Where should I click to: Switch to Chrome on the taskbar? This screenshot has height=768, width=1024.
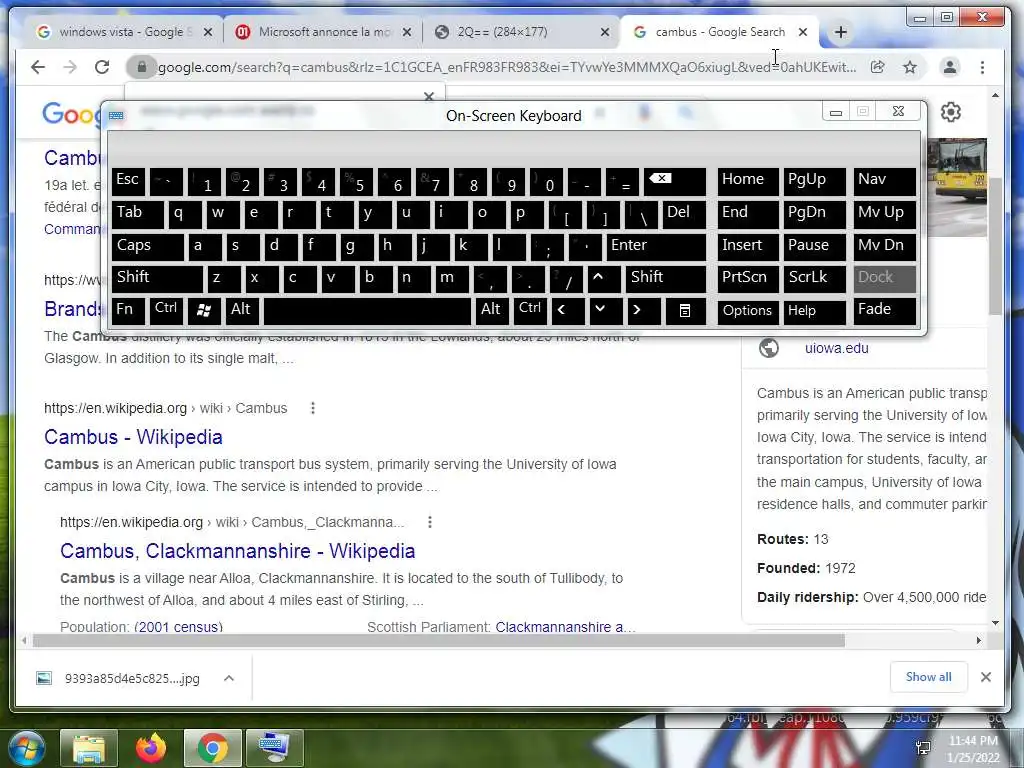(212, 748)
